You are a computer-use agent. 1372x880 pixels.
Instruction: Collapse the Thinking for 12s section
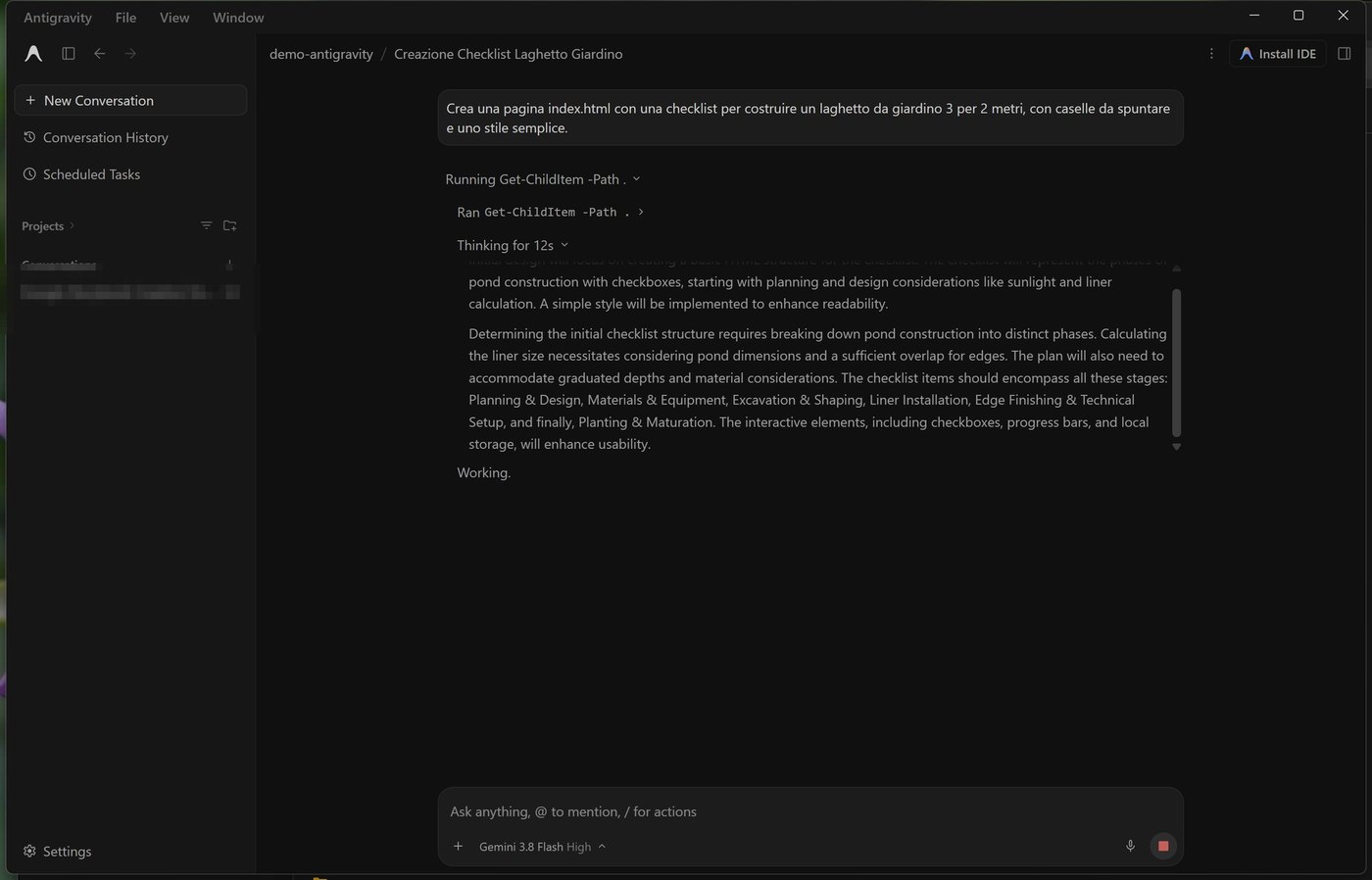pyautogui.click(x=513, y=245)
